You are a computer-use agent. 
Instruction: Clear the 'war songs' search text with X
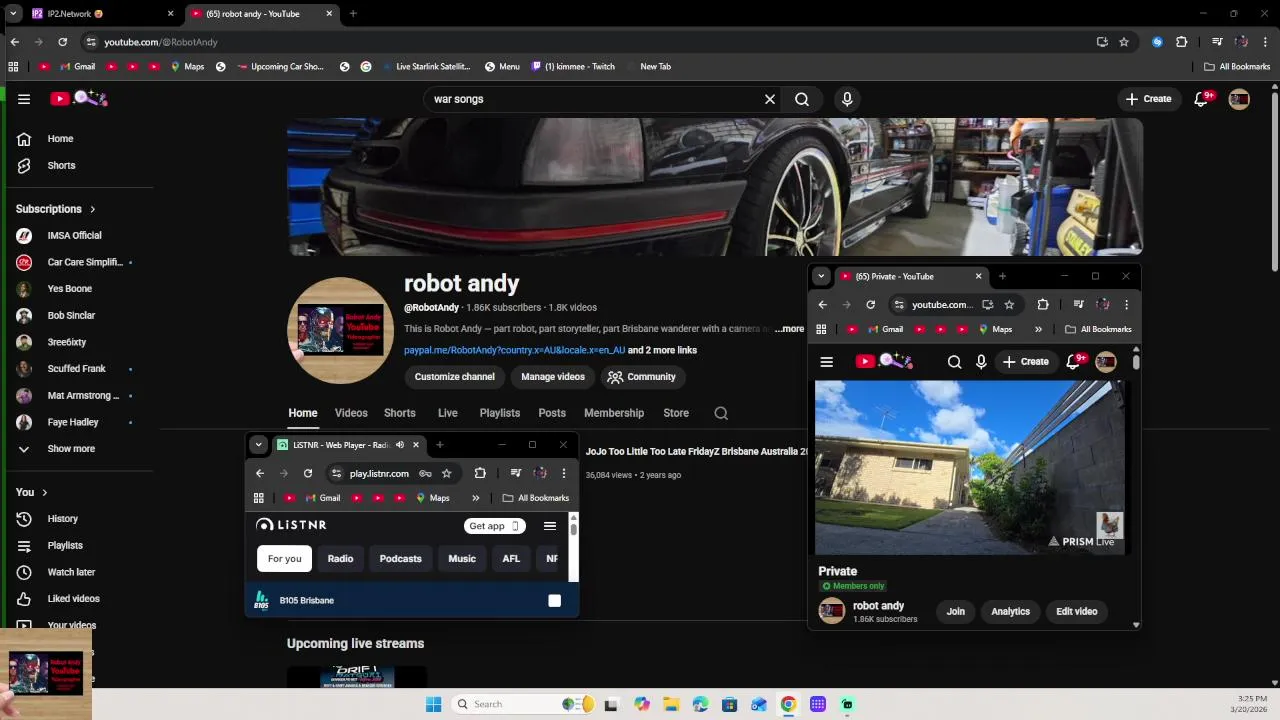pos(770,99)
